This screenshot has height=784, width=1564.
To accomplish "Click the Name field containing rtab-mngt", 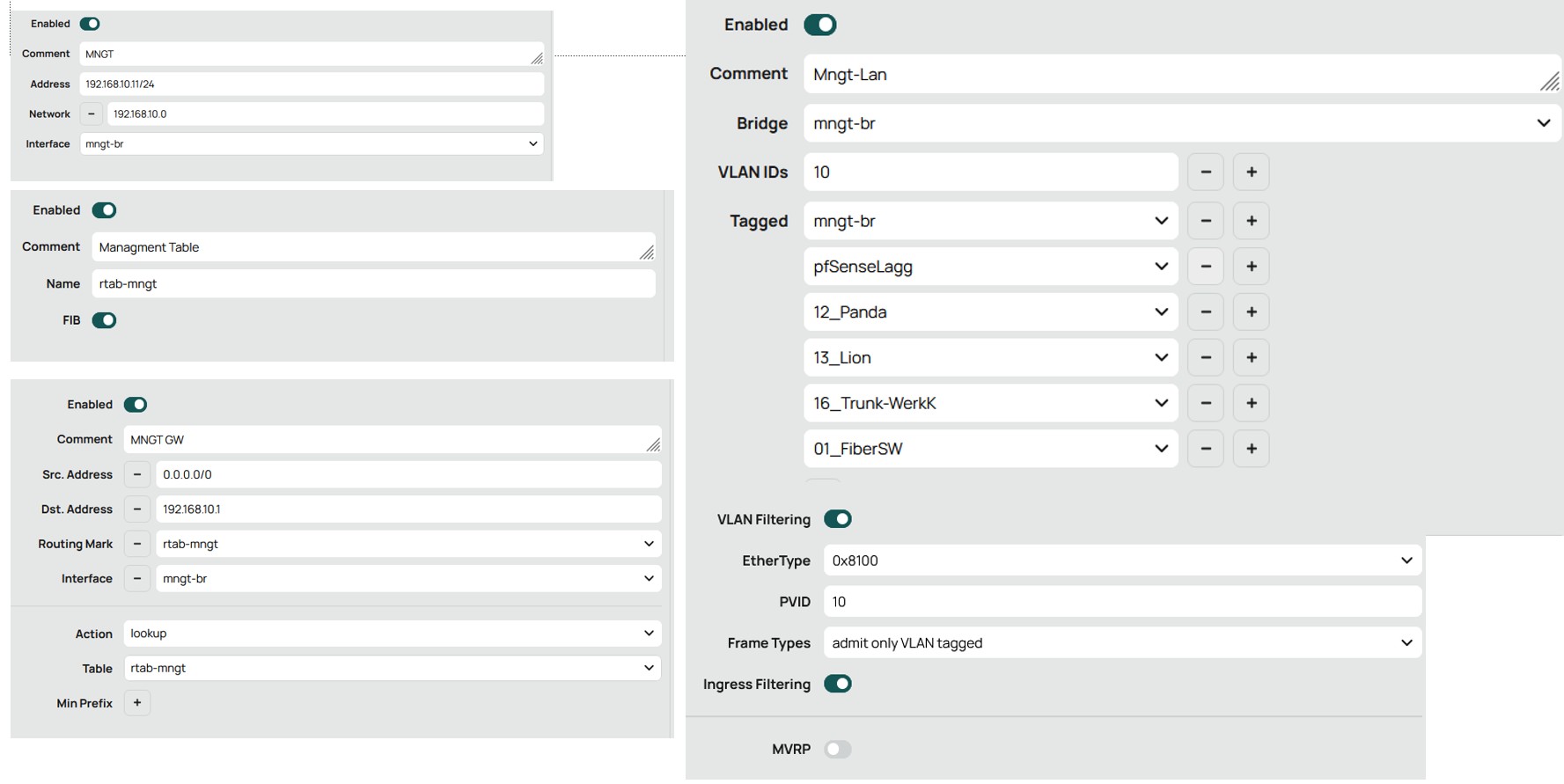I will click(373, 284).
